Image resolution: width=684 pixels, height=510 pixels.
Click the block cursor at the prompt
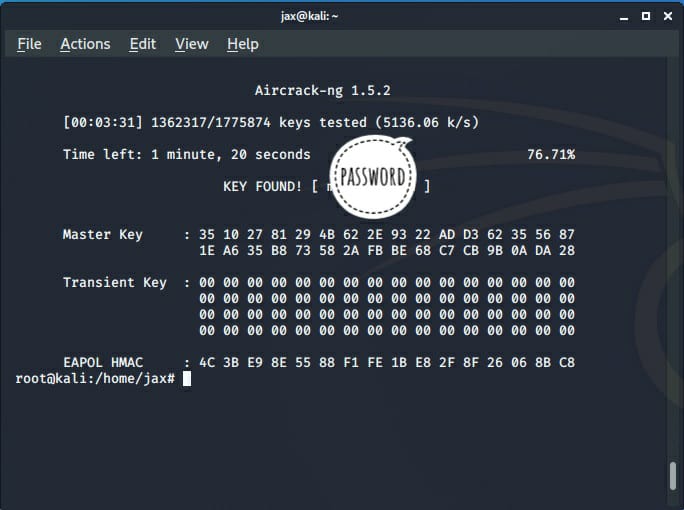[186, 379]
